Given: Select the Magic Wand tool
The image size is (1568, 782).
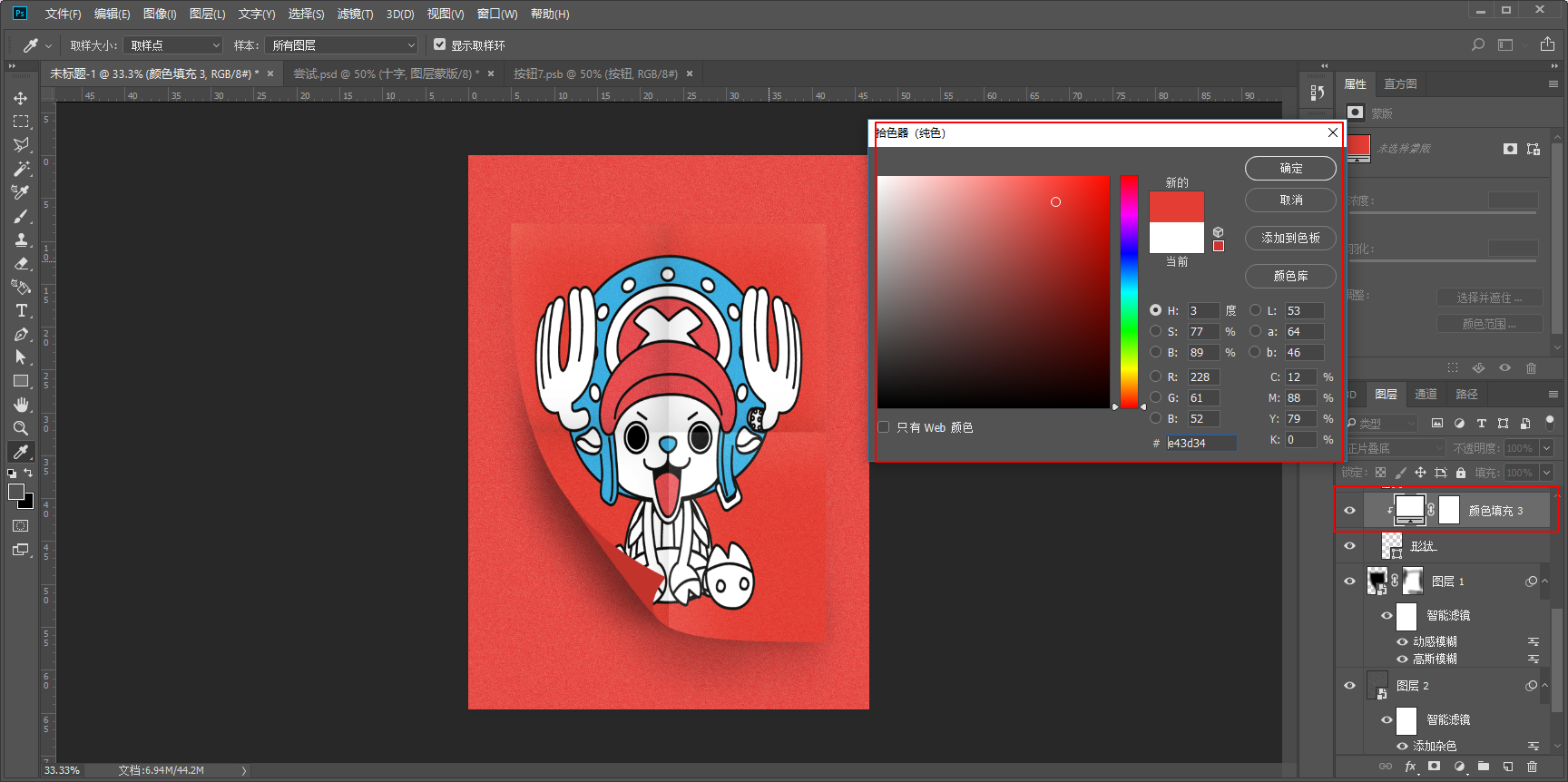Looking at the screenshot, I should click(x=21, y=169).
